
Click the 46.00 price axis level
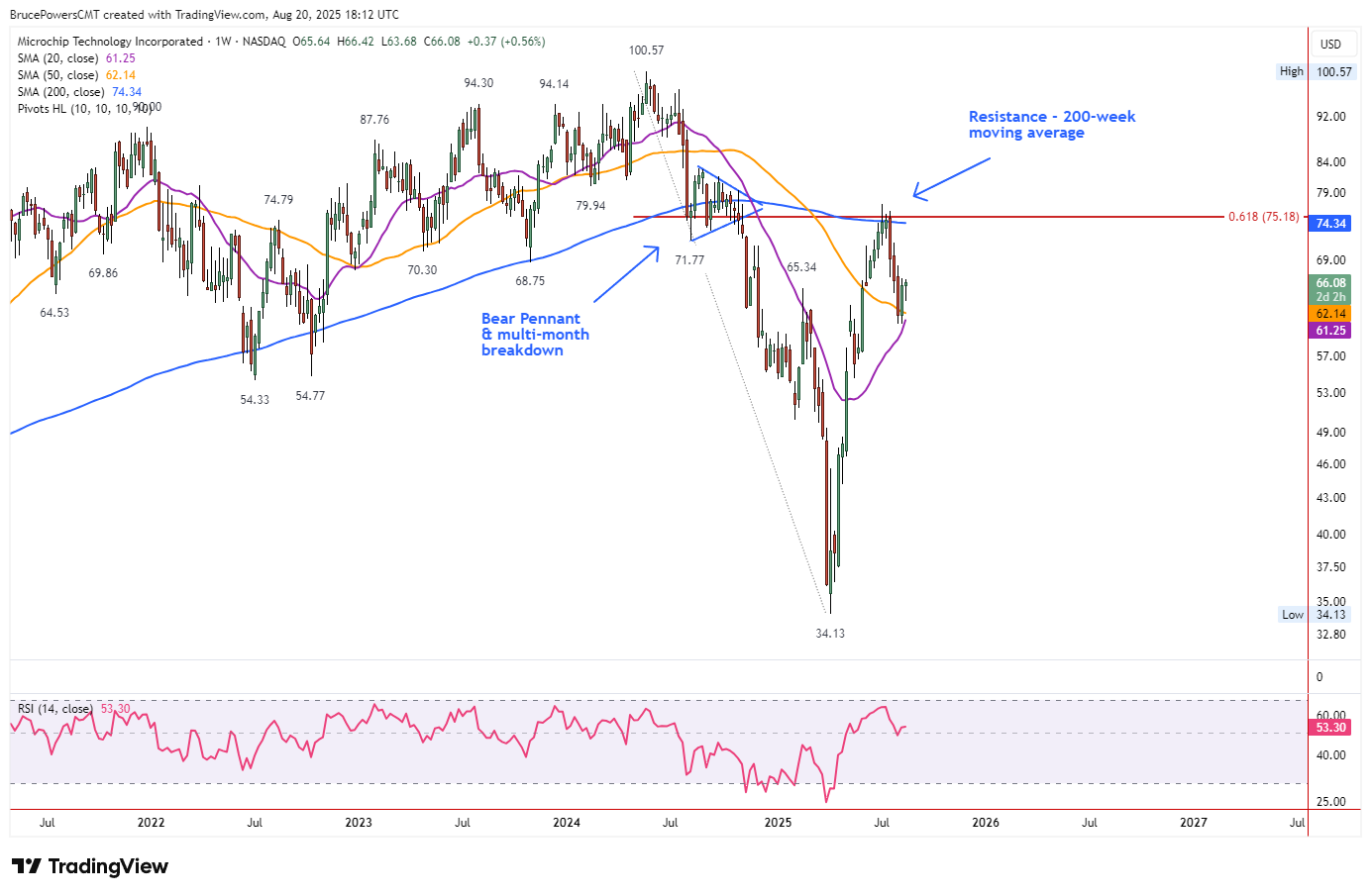tap(1330, 464)
